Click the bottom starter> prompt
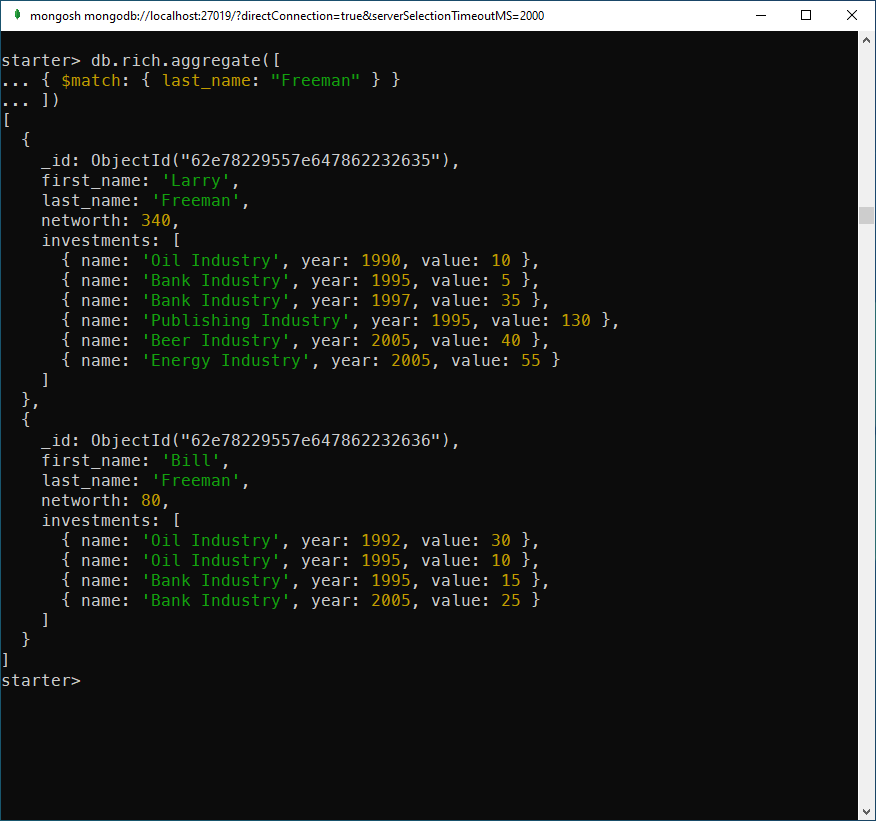 pos(41,680)
